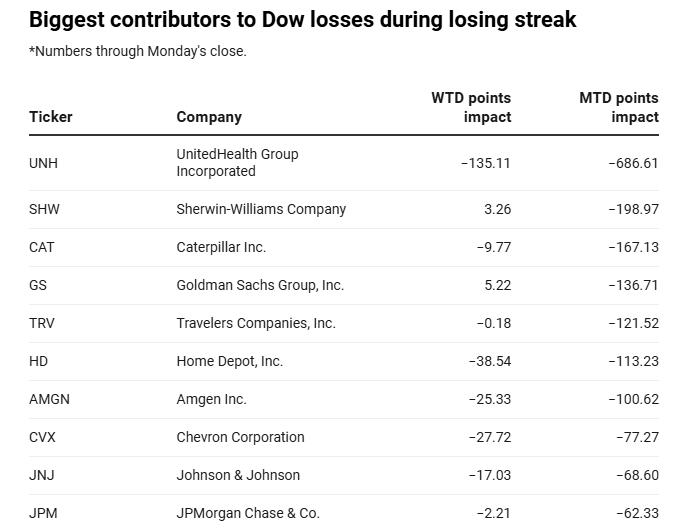
Task: Click Goldman Sachs WTD value 5.22
Action: [x=497, y=285]
